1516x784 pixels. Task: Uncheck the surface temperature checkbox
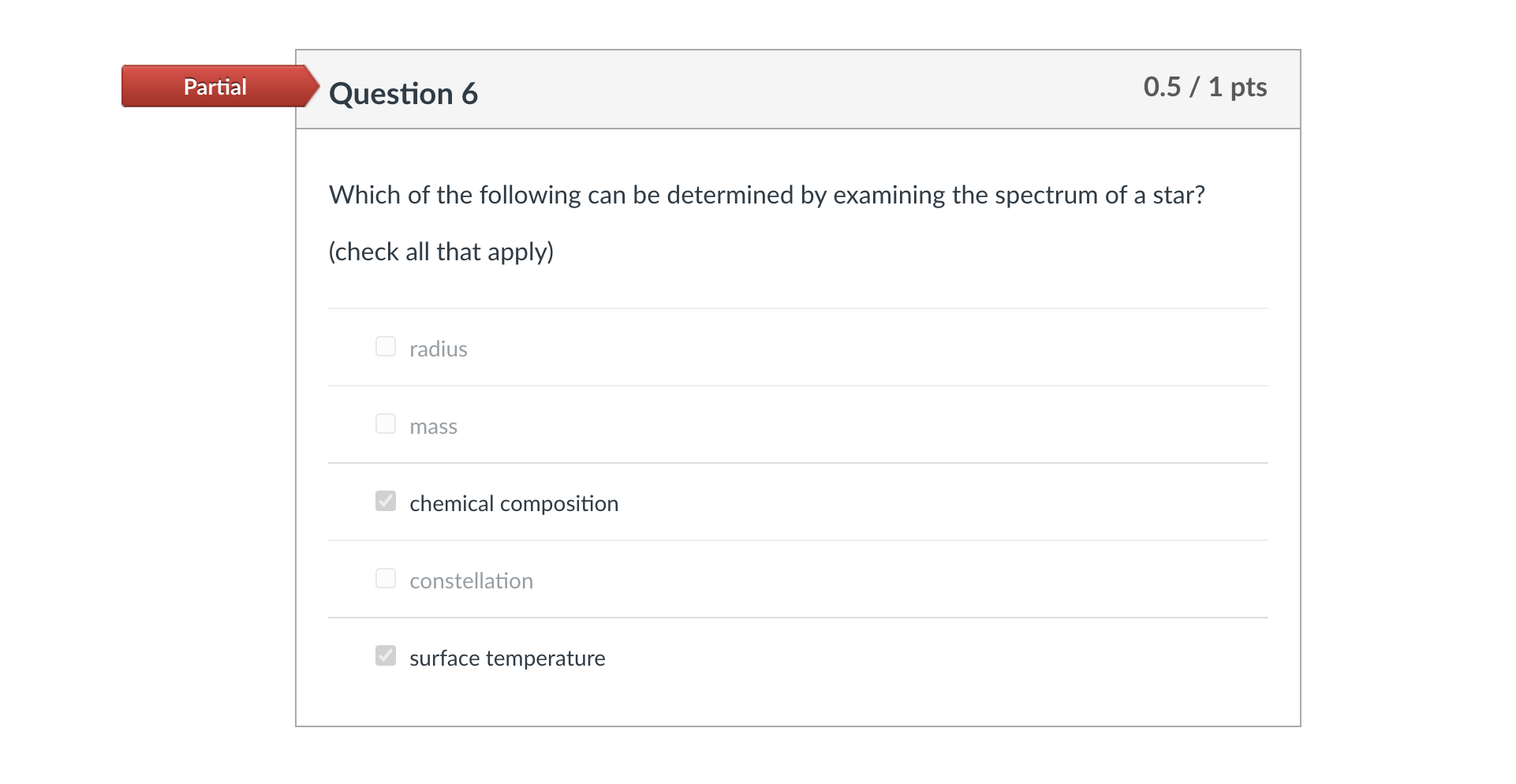coord(386,655)
